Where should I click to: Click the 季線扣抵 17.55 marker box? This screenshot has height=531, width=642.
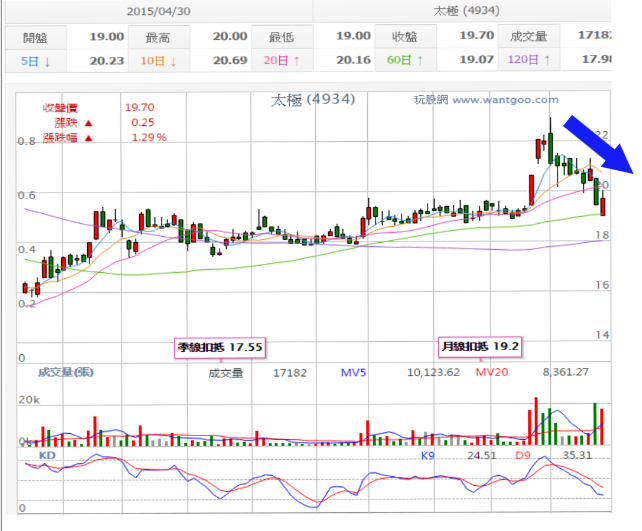(220, 348)
